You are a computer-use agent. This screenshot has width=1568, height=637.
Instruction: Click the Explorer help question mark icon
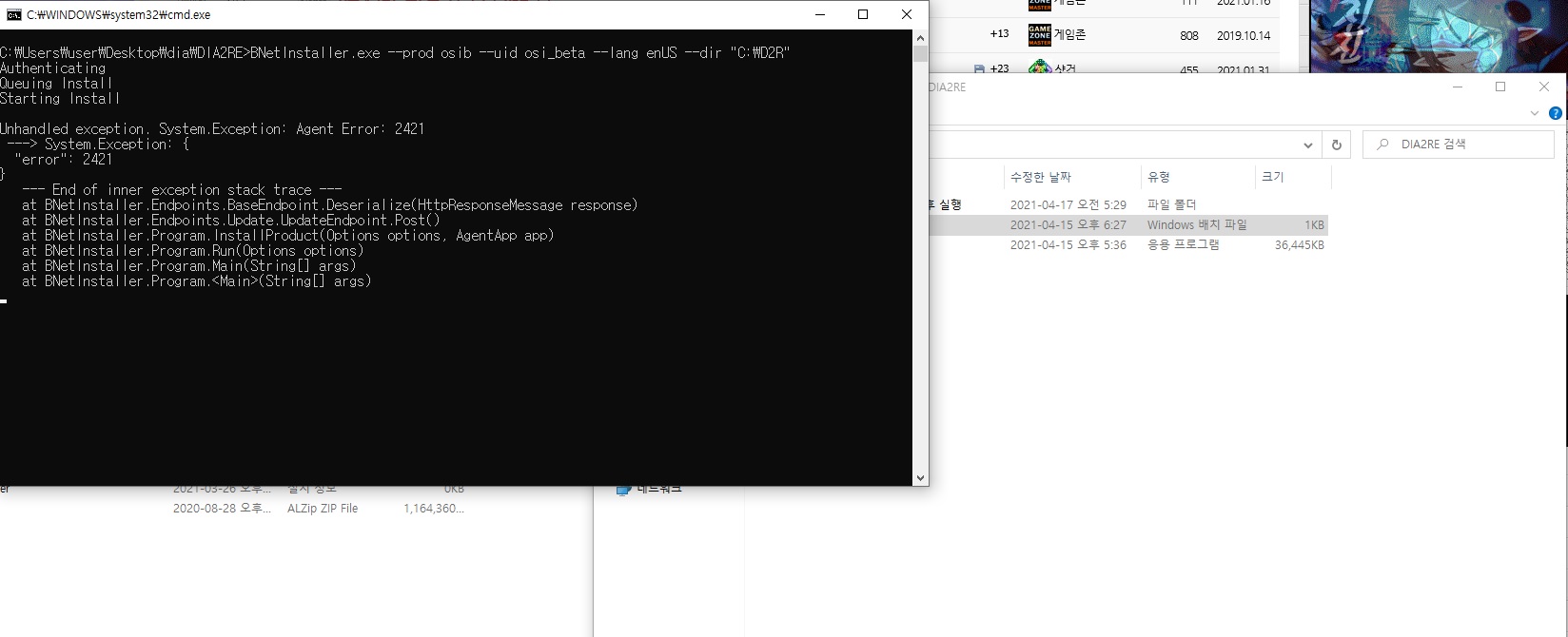pos(1556,113)
